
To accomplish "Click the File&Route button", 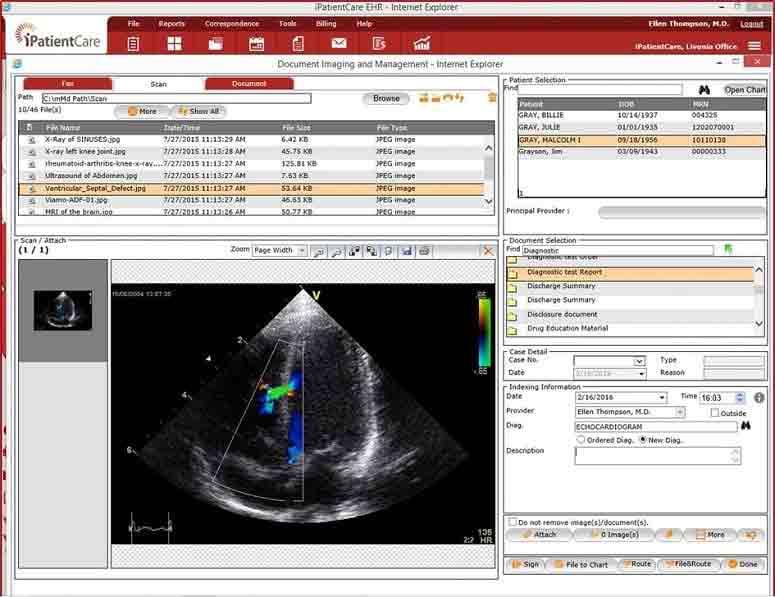I will point(688,564).
